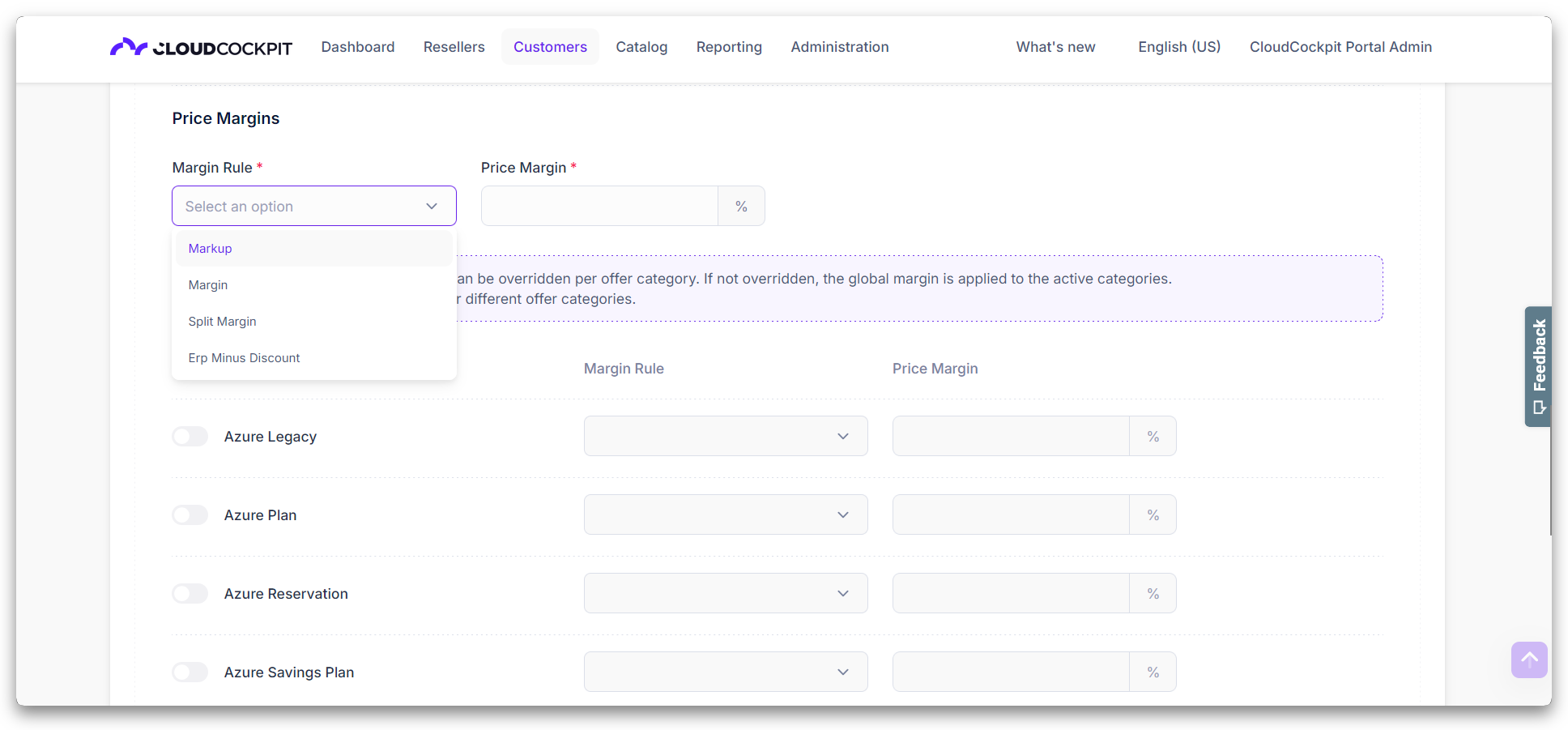The image size is (1568, 730).
Task: Expand Azure Plan margin rule dropdown
Action: coord(725,515)
